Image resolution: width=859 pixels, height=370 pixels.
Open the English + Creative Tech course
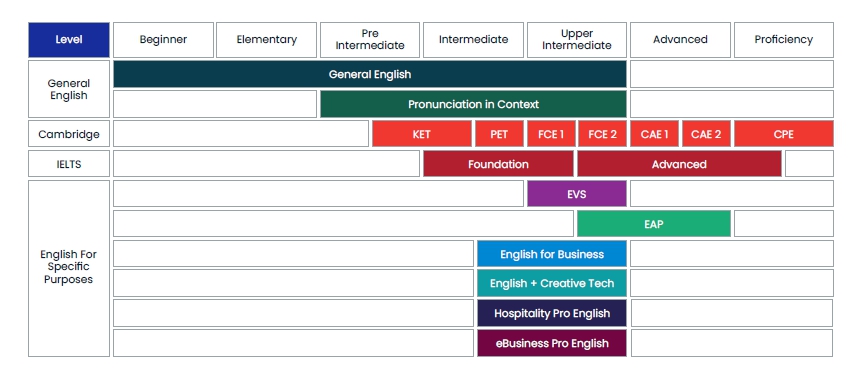(x=552, y=283)
